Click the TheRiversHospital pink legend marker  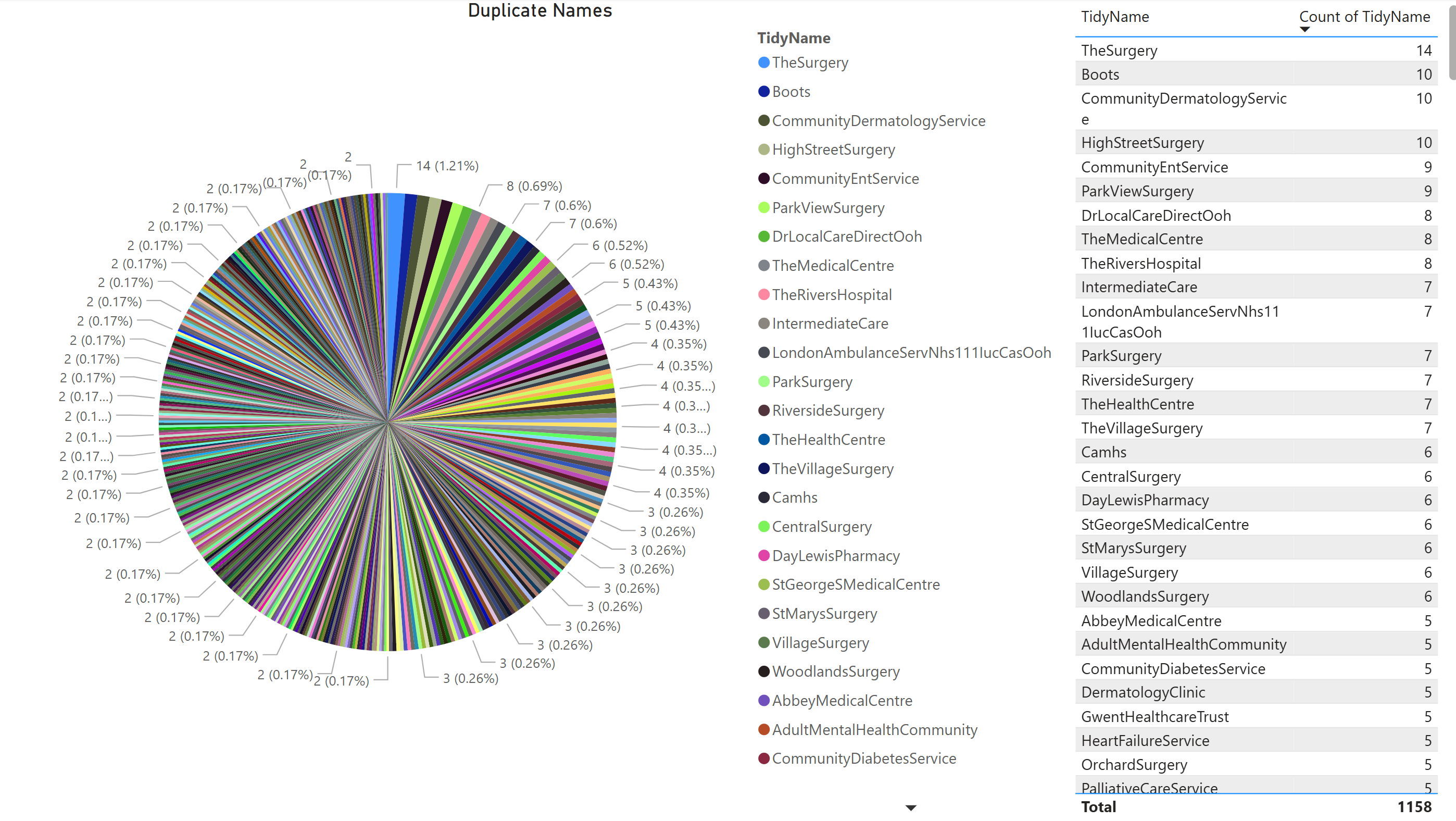[763, 294]
